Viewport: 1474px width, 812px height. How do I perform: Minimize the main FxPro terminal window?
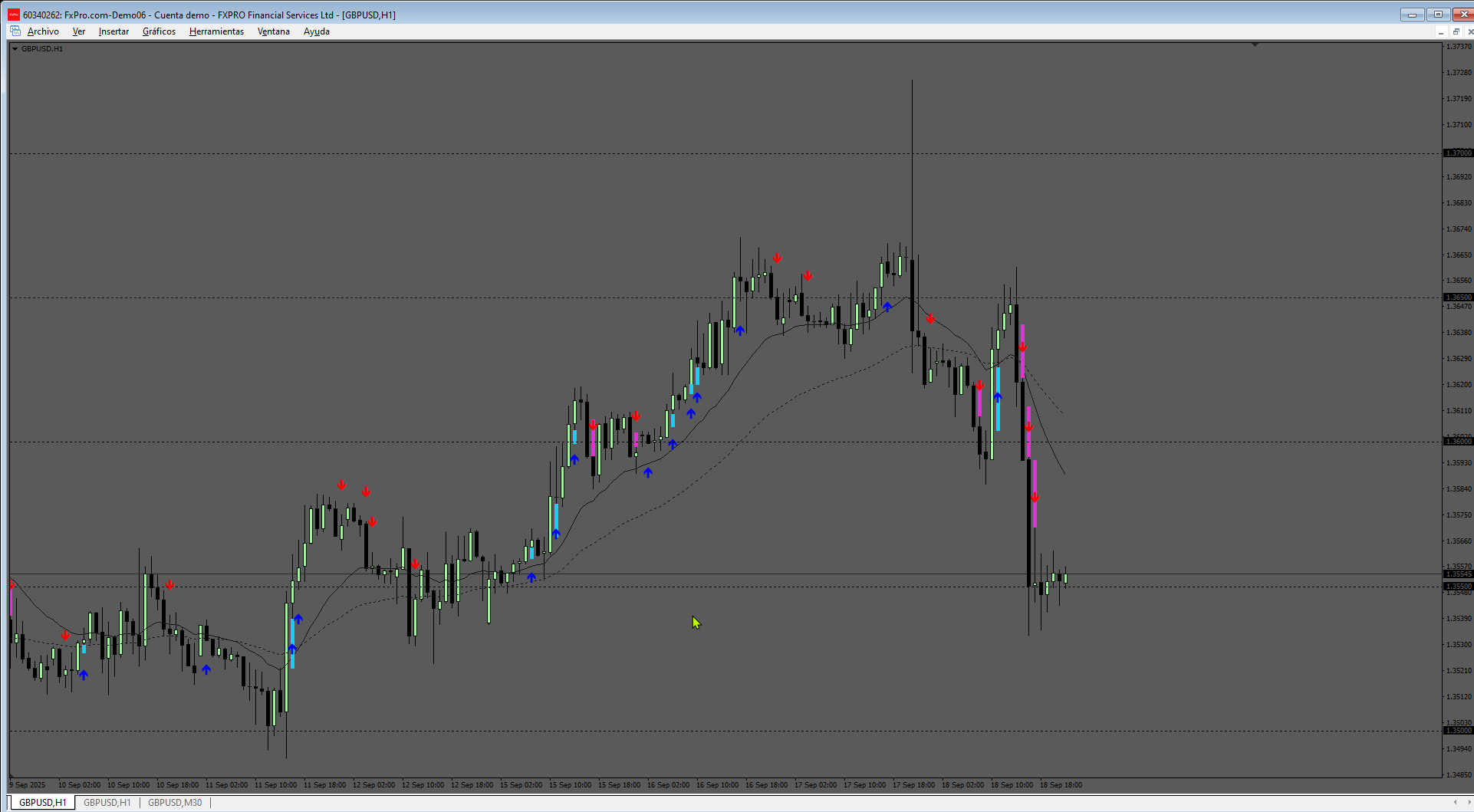1412,15
